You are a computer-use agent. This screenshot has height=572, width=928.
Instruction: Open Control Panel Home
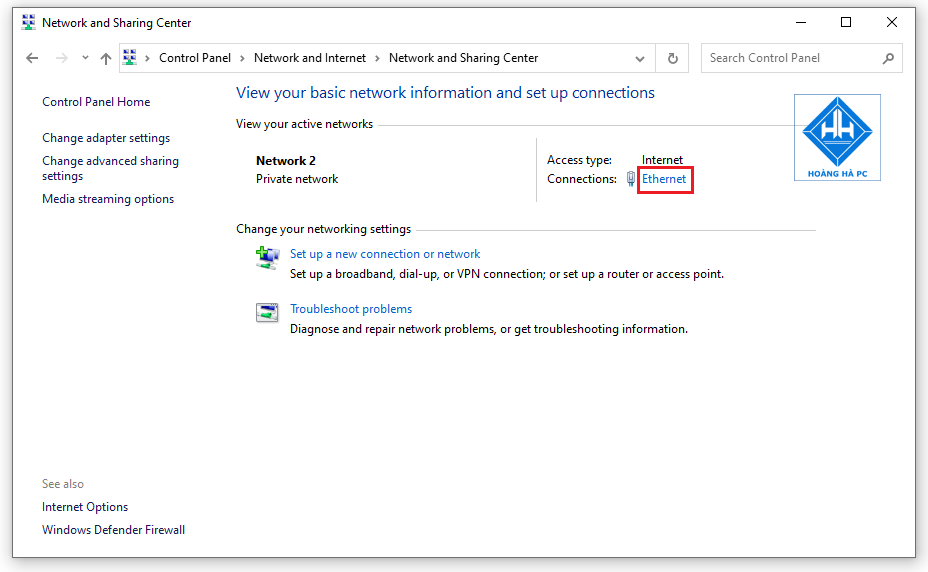(x=96, y=102)
